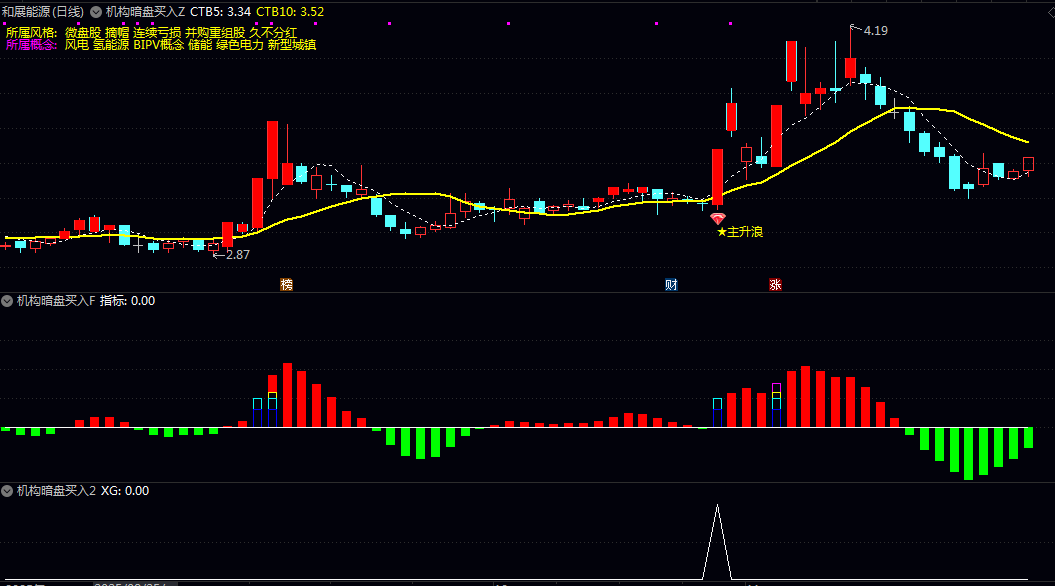Click the 和展能源(日线) stock title
This screenshot has width=1055, height=586.
click(43, 12)
